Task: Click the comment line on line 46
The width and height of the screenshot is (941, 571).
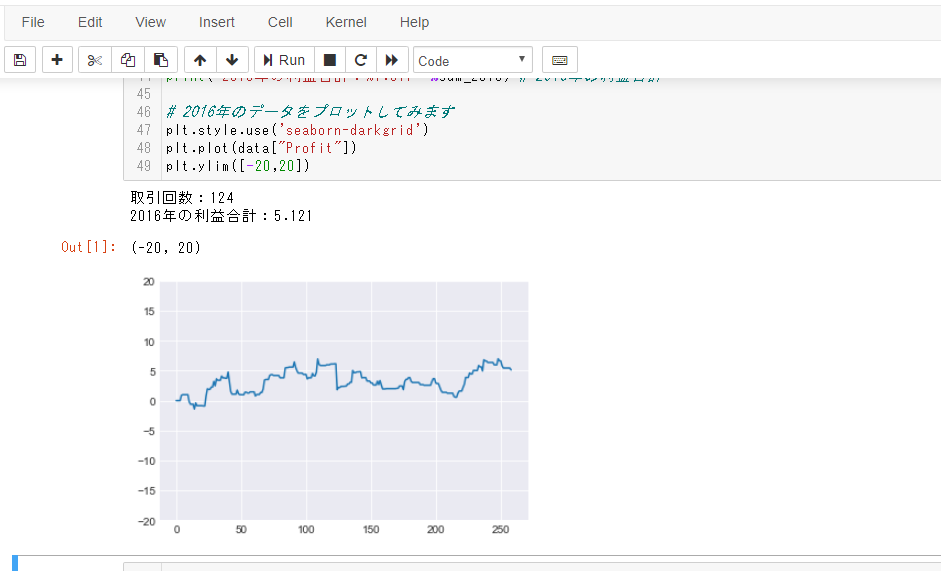Action: point(310,112)
